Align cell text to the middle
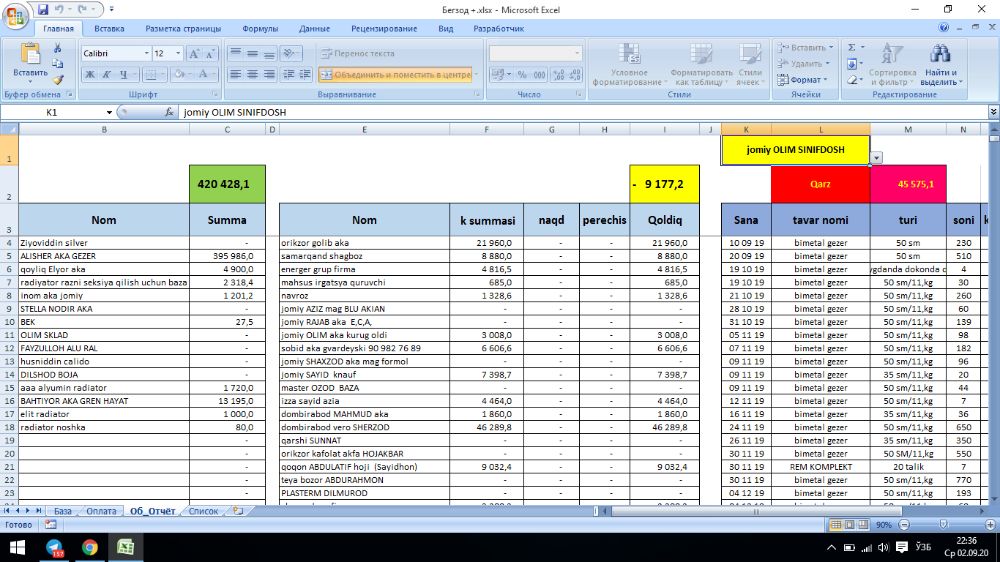 [253, 54]
